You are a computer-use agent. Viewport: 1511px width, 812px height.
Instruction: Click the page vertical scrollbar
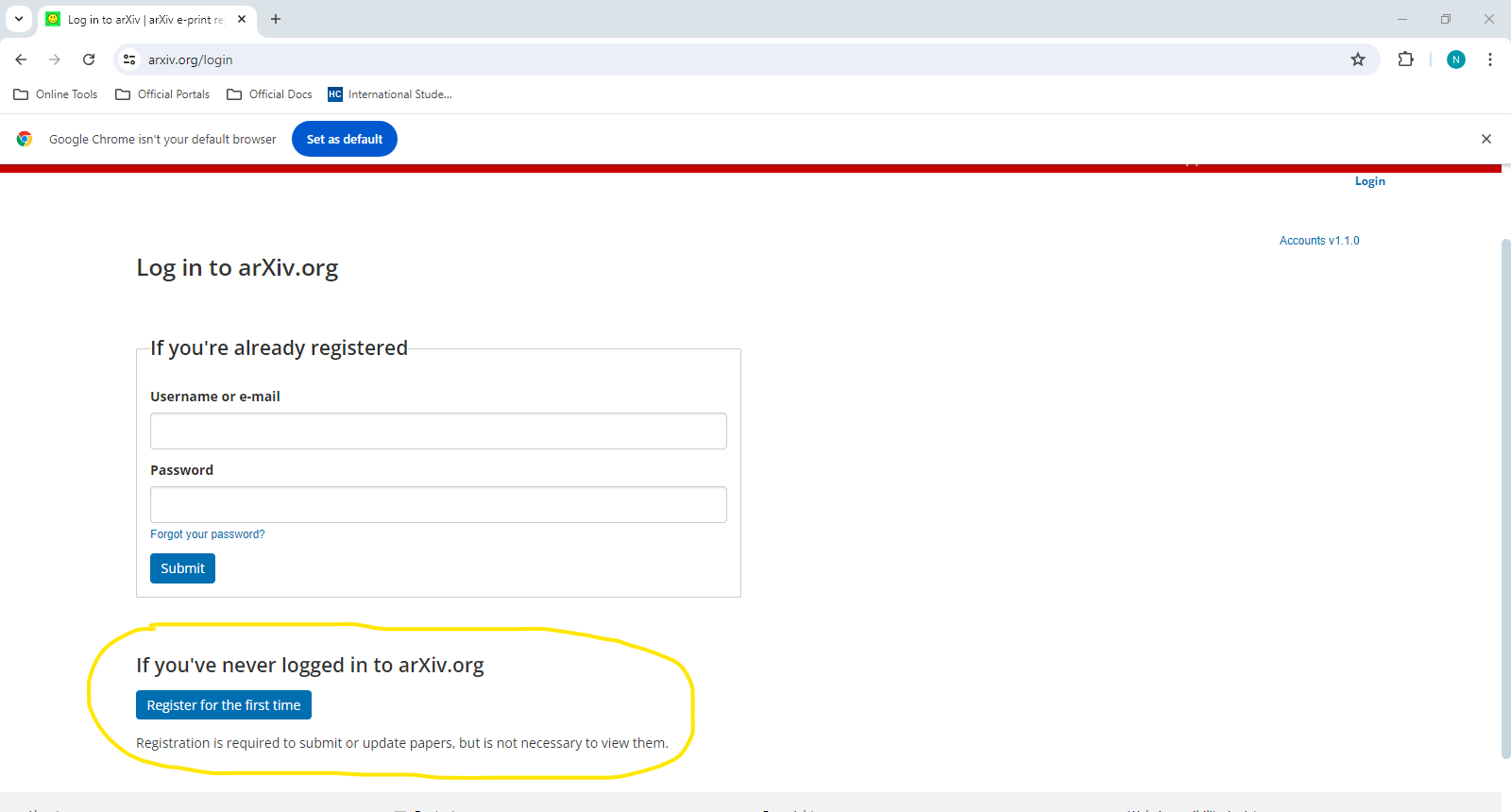coord(1505,499)
